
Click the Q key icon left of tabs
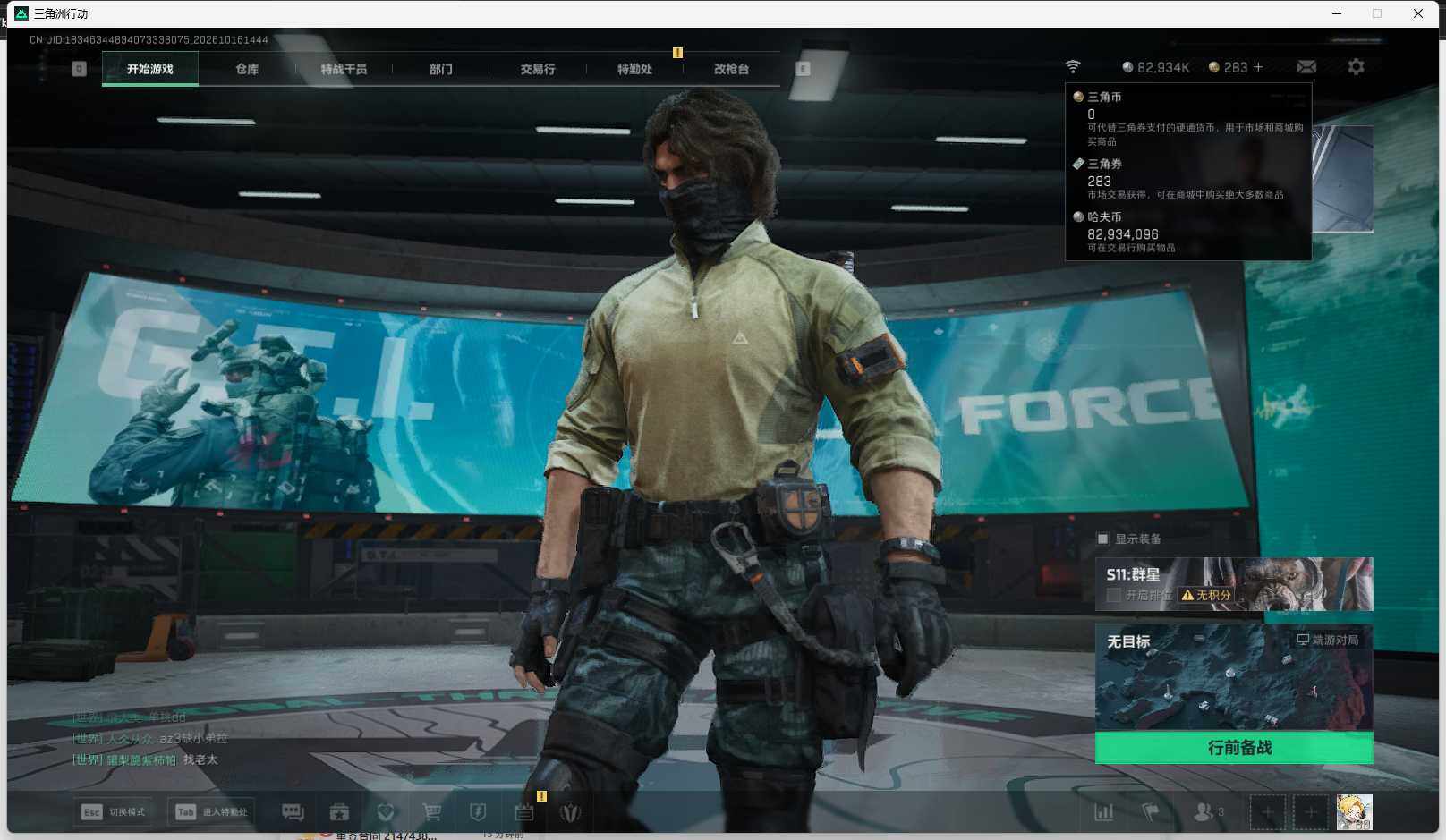79,69
